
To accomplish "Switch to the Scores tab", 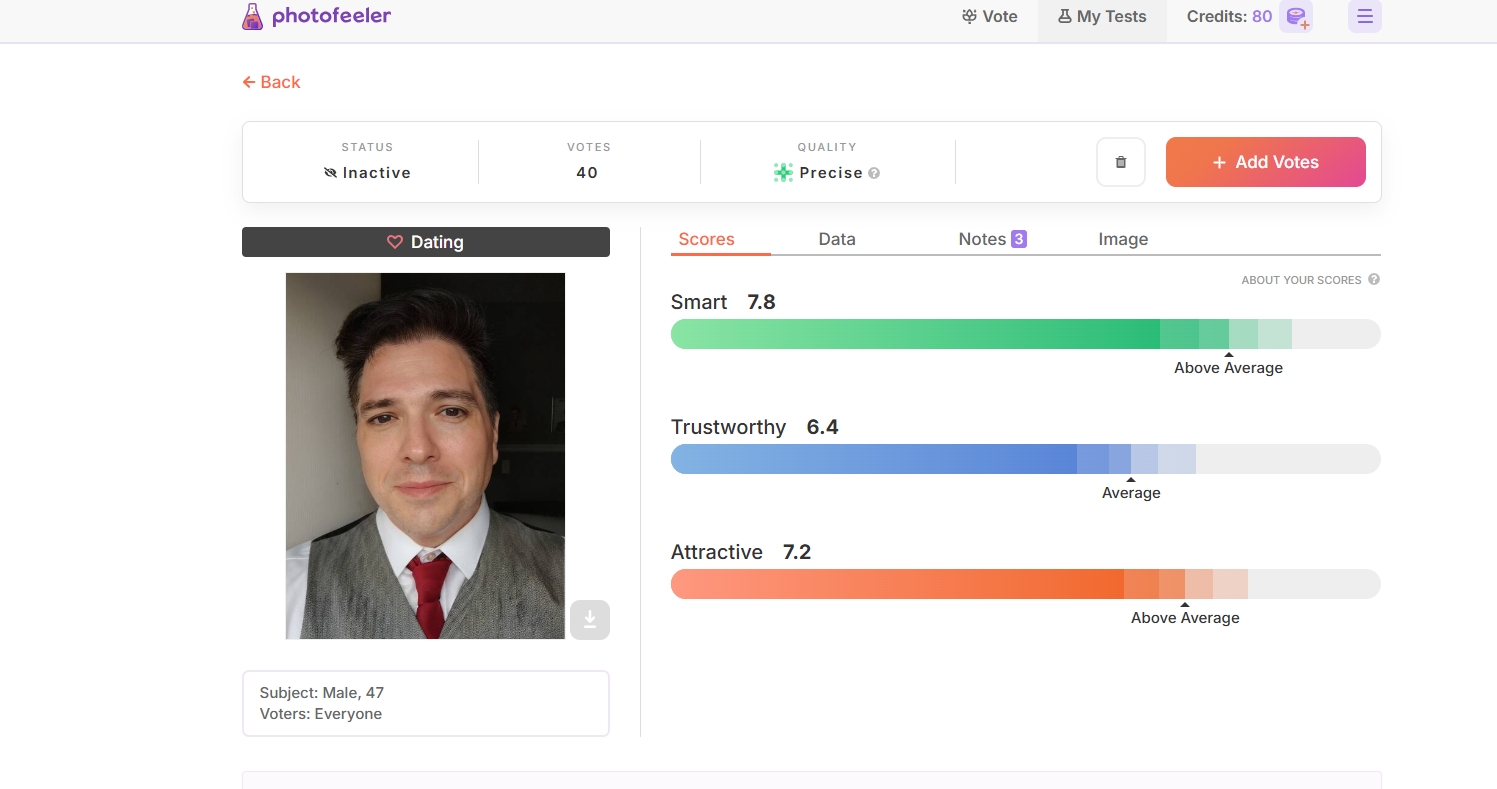I will [x=706, y=239].
